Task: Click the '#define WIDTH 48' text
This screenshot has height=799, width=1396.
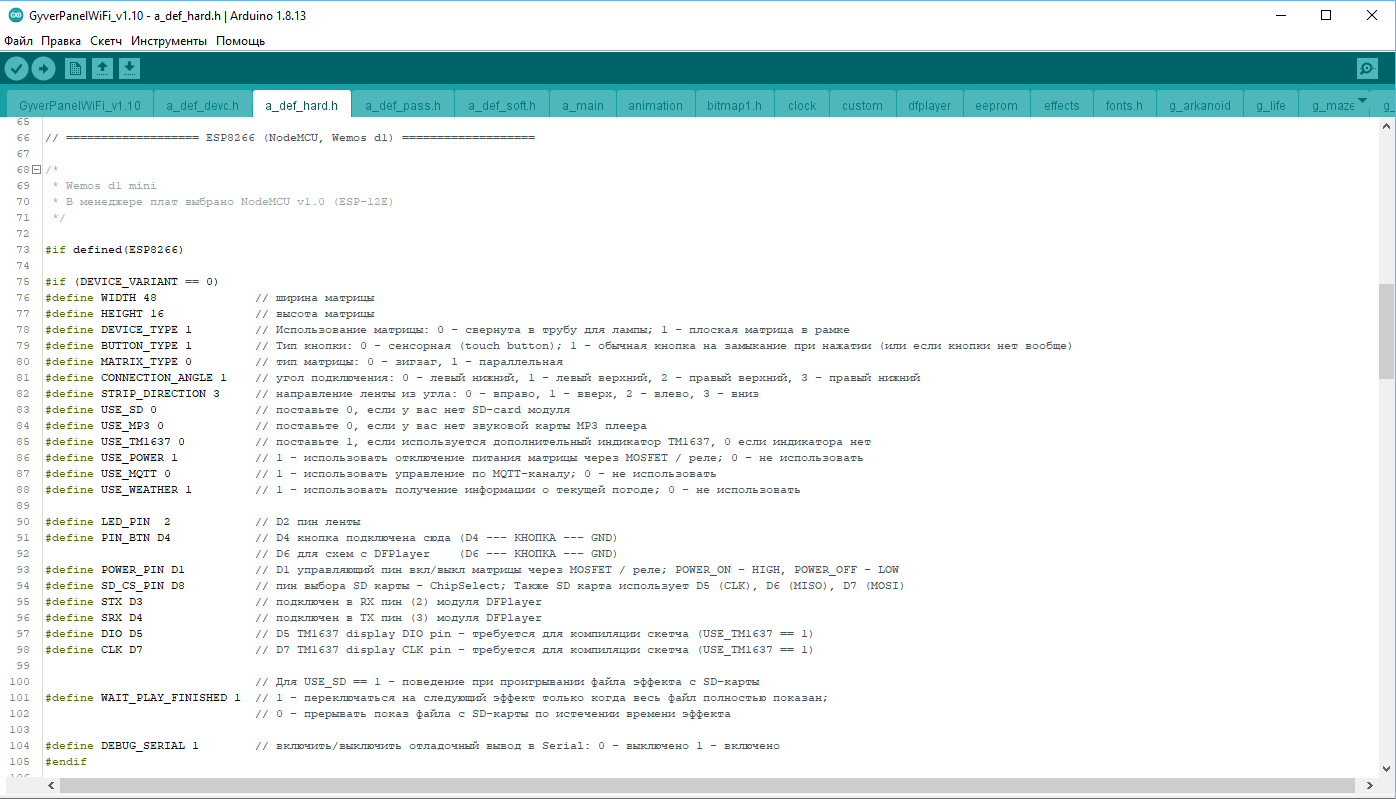Action: click(101, 298)
